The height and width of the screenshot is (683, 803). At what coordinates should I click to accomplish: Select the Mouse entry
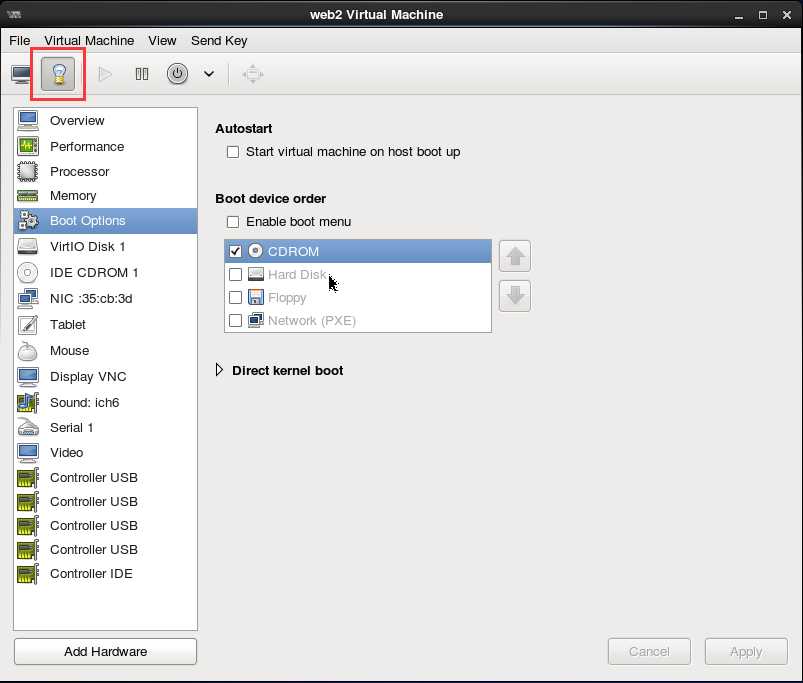click(x=105, y=351)
